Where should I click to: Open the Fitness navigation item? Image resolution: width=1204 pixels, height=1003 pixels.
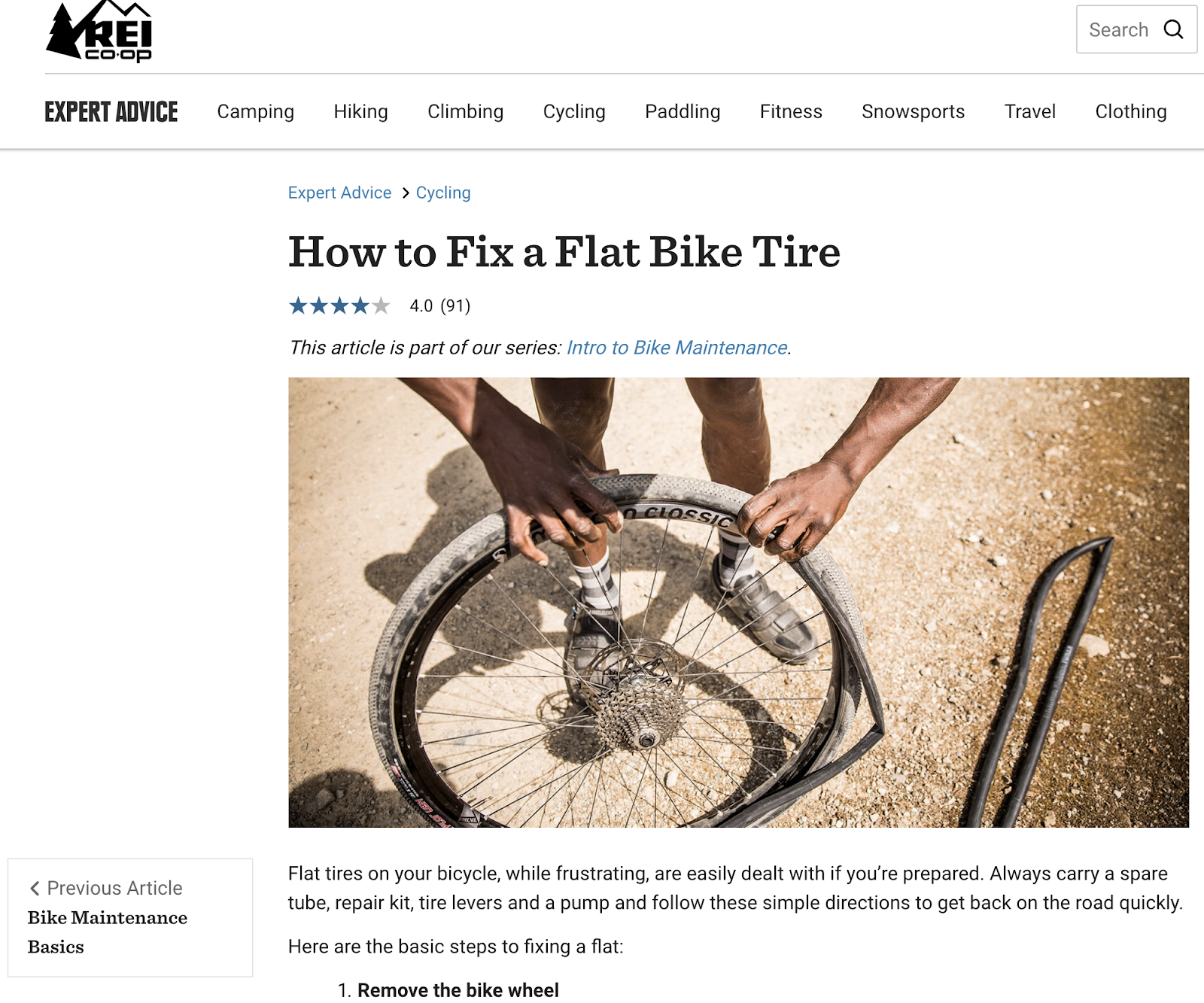pyautogui.click(x=791, y=111)
